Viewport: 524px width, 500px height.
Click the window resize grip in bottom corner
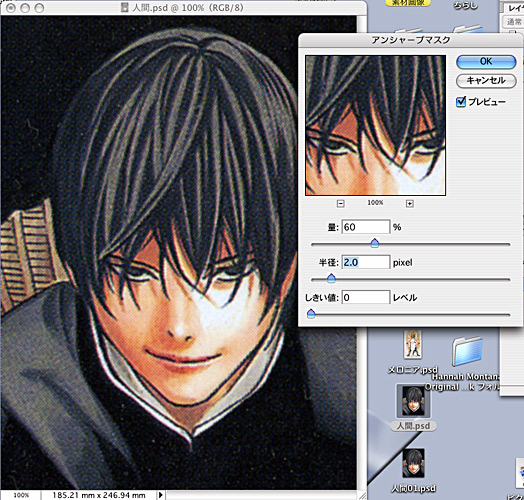pyautogui.click(x=362, y=495)
